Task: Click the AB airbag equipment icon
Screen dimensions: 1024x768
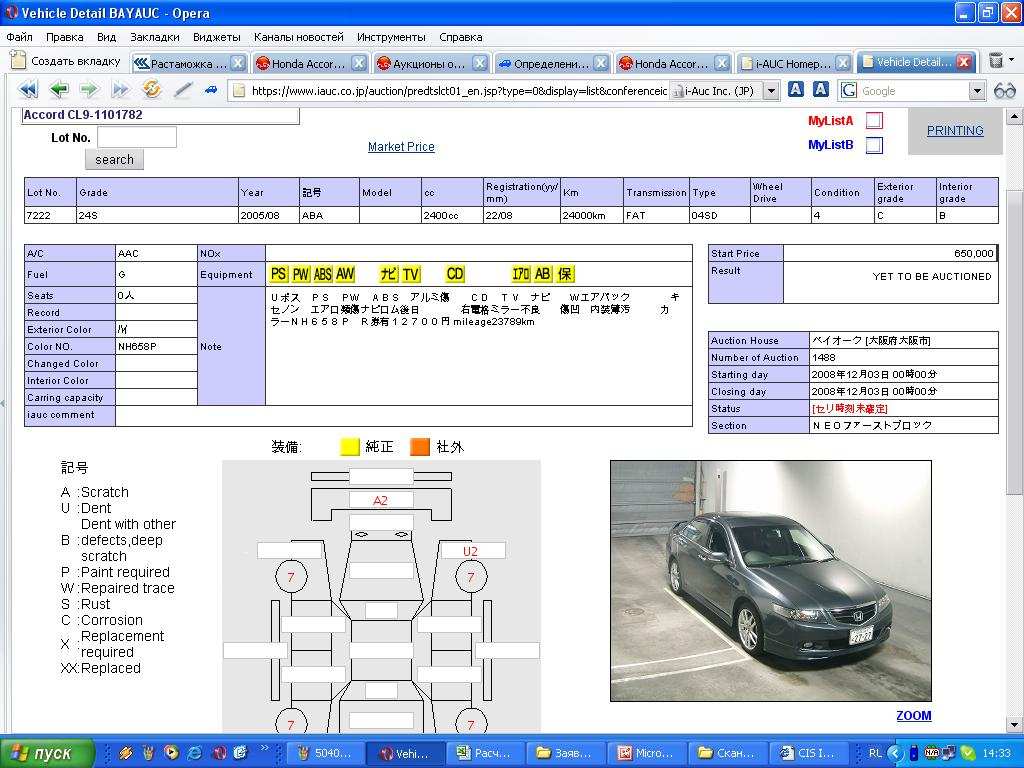Action: pos(543,274)
